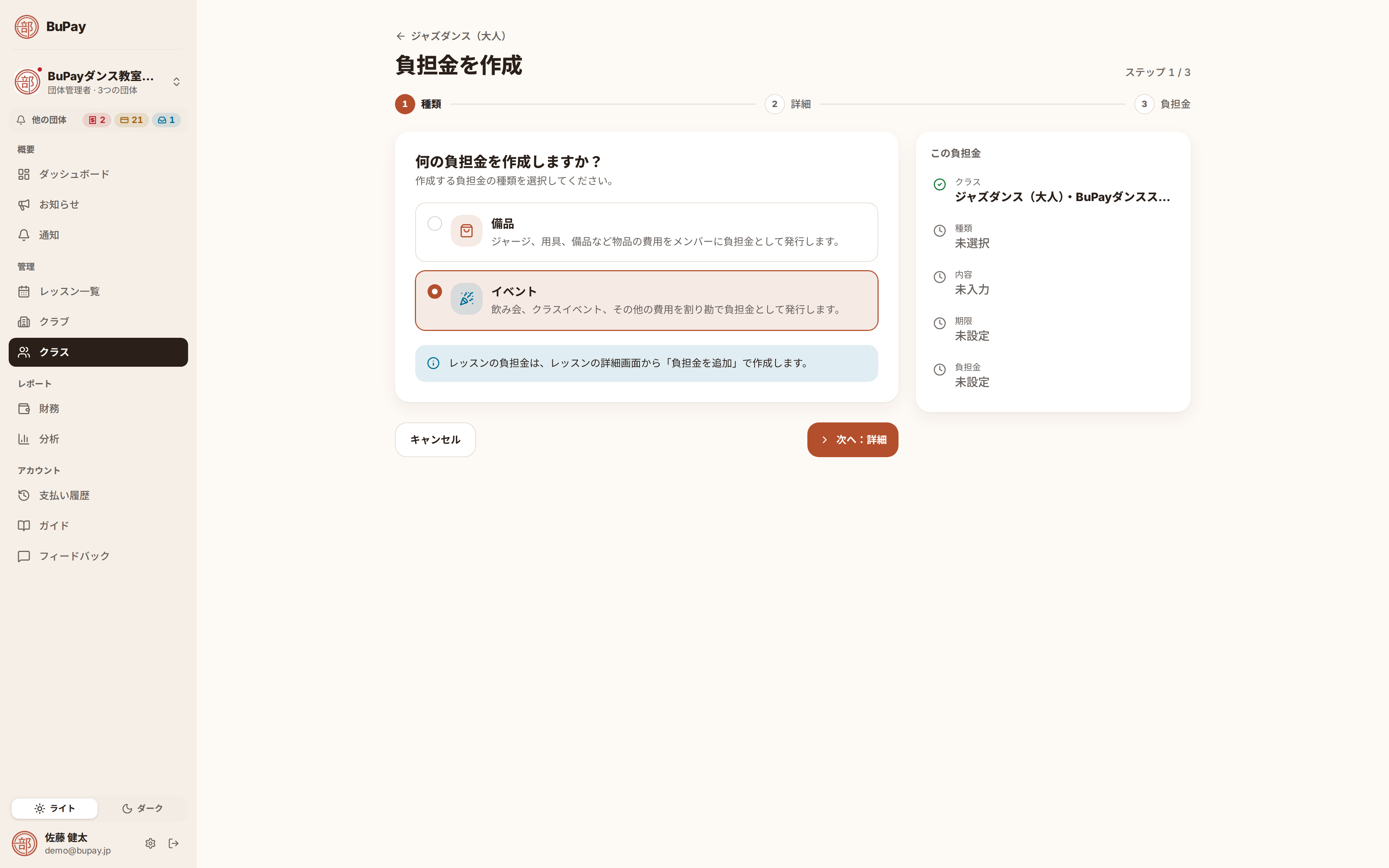Go to step 3 負担金

[1162, 105]
